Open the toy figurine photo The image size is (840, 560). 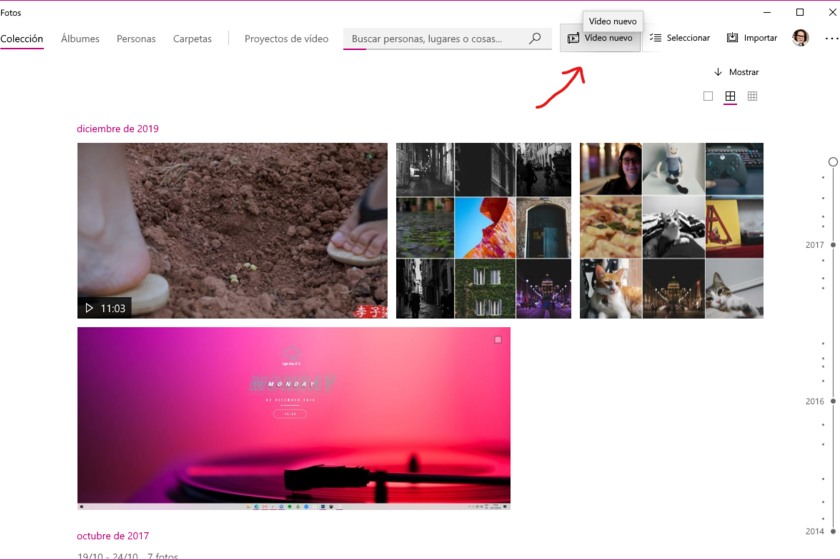[673, 169]
